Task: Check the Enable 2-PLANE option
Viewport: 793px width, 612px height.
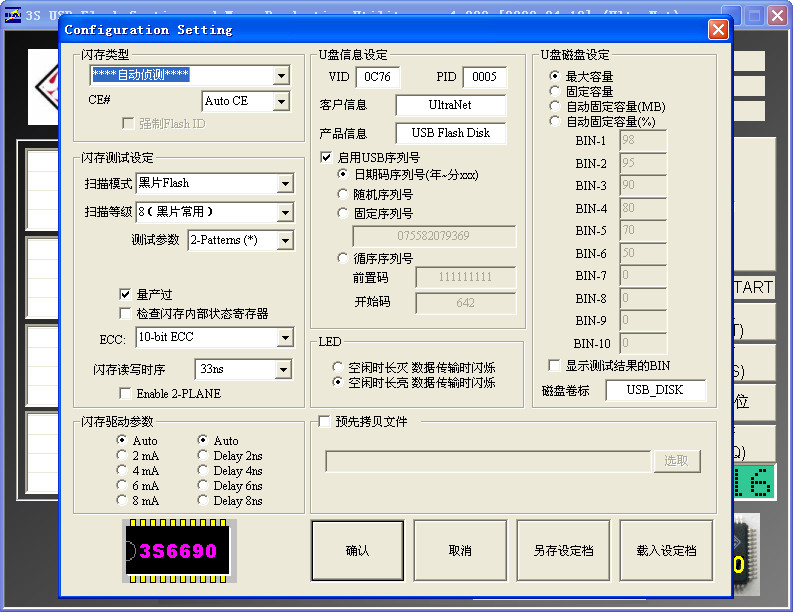Action: click(124, 393)
